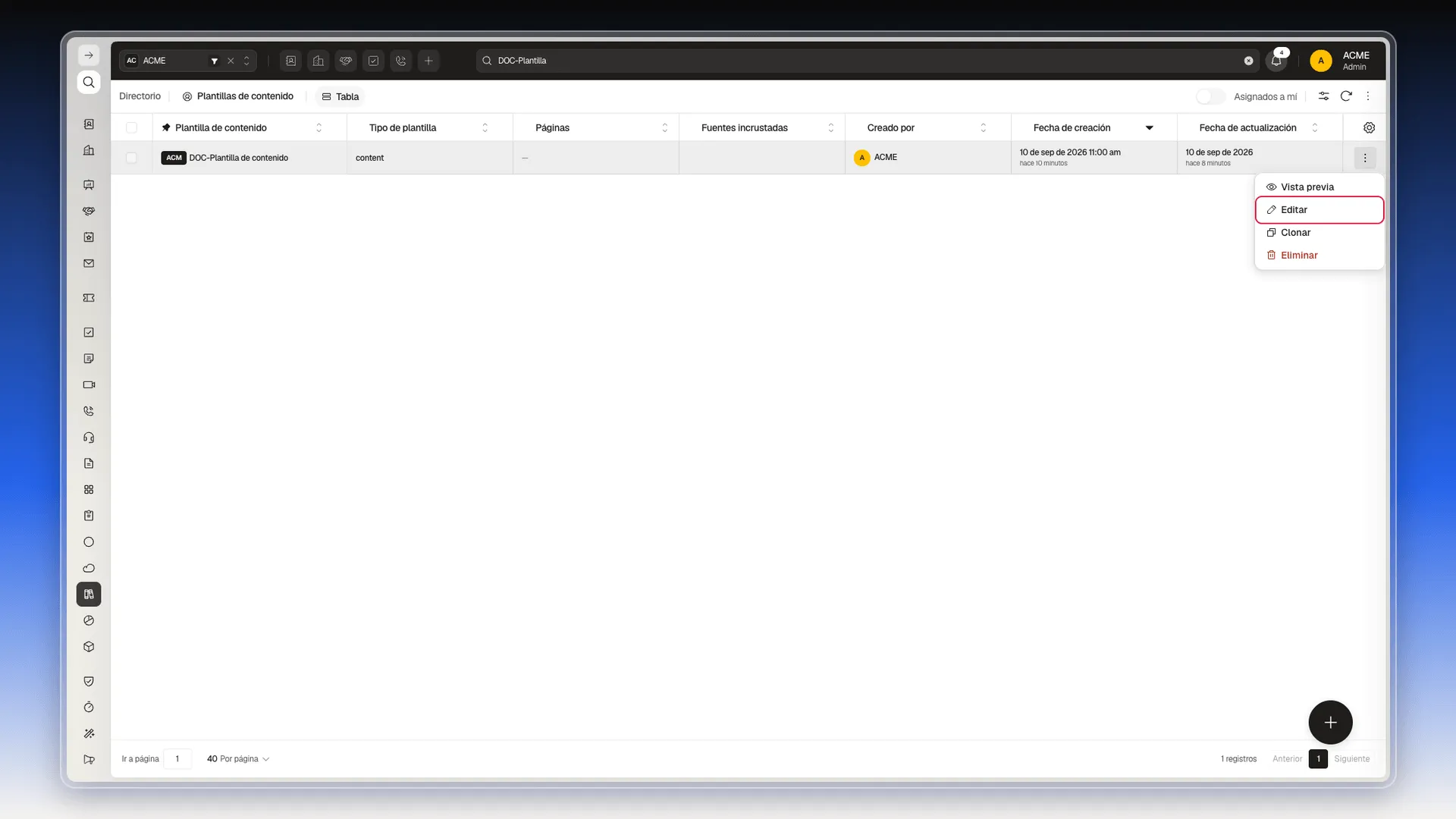The image size is (1456, 819).
Task: Choose Clonar from the context menu
Action: coord(1319,232)
